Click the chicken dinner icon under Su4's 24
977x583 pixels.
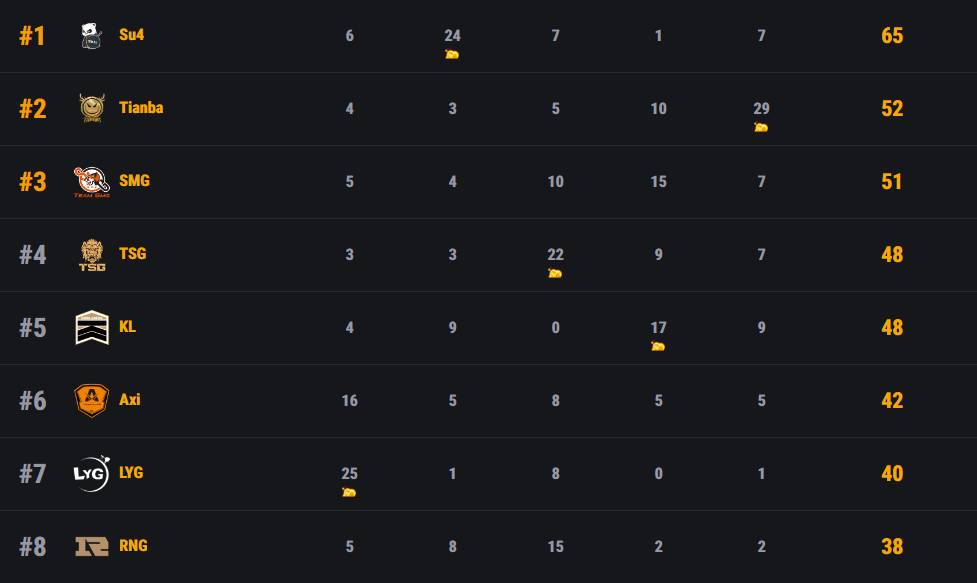click(x=452, y=54)
